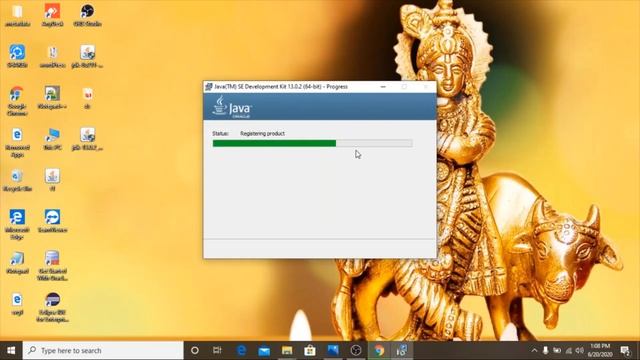Click the Java installer title bar icon
Screen dimensions: 640x360
point(209,87)
